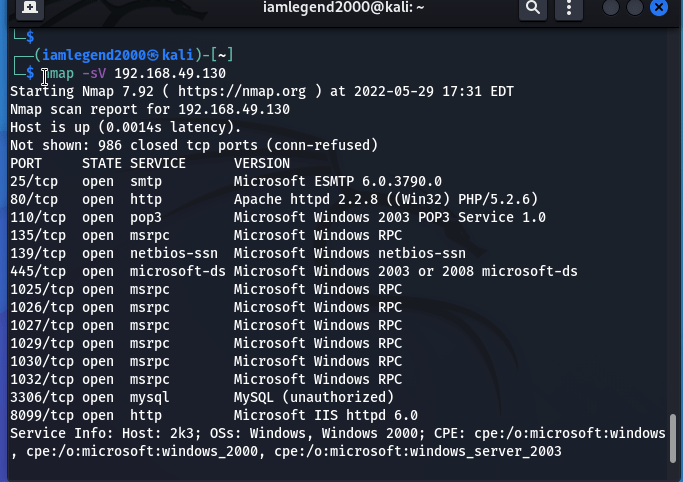Image resolution: width=683 pixels, height=482 pixels.
Task: Click the terminal search magnifier icon
Action: pyautogui.click(x=532, y=8)
